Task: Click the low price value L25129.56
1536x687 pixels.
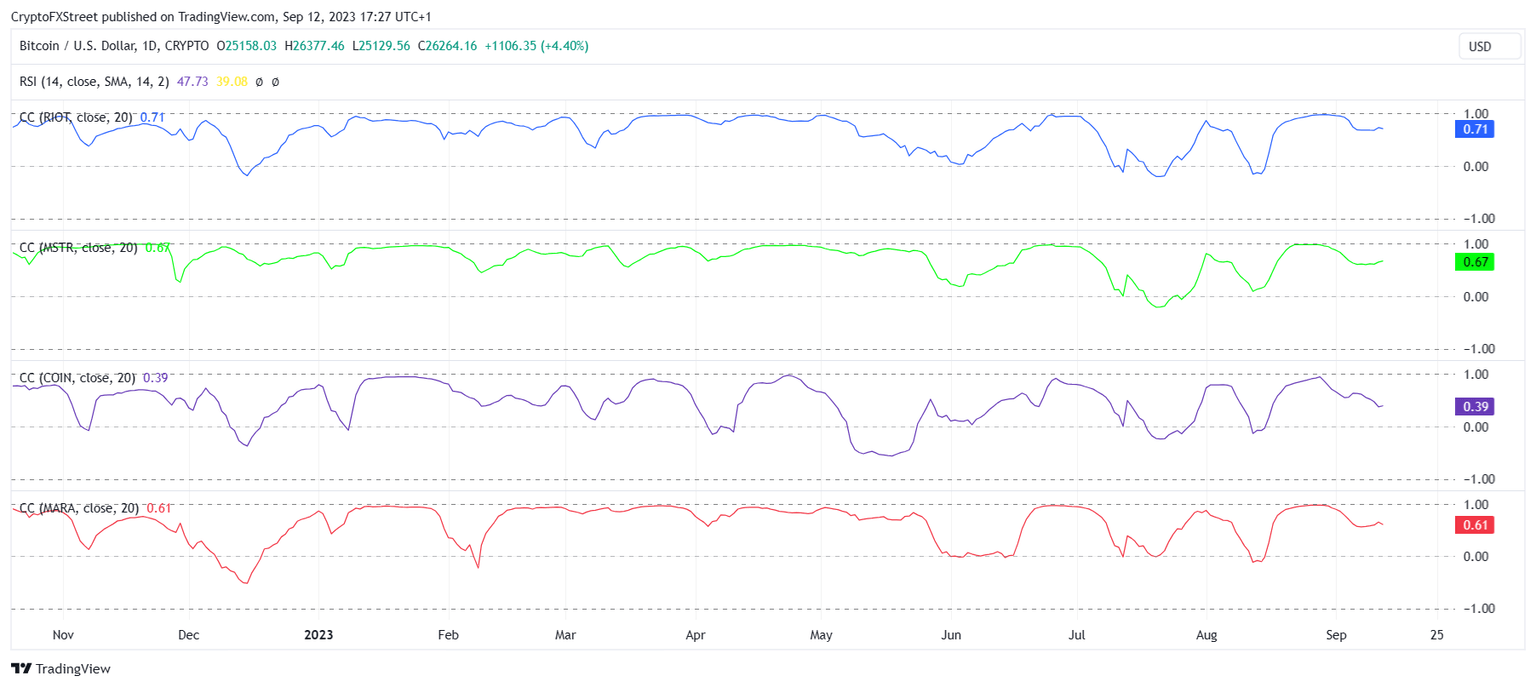Action: pyautogui.click(x=381, y=46)
